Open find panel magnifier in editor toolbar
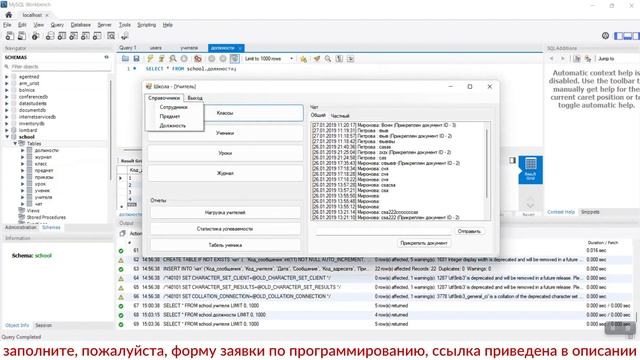Viewport: 640px width, 360px height. tap(328, 59)
